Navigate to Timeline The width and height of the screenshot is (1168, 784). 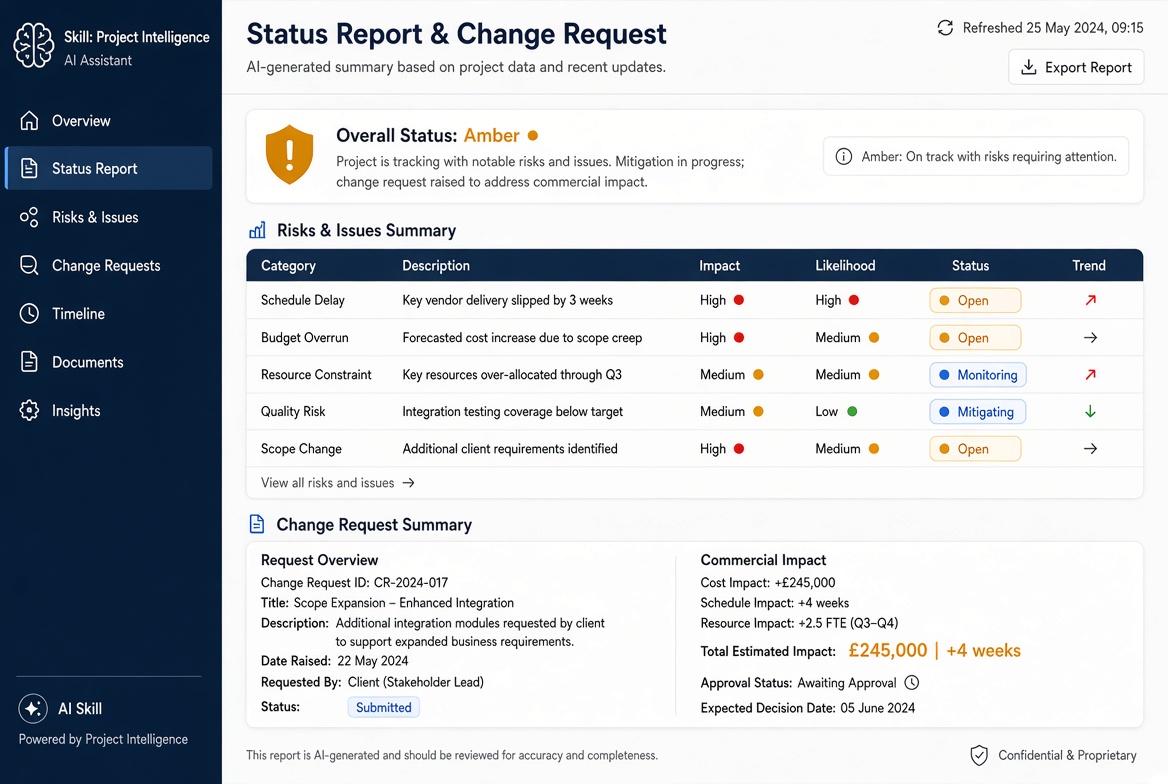109,314
